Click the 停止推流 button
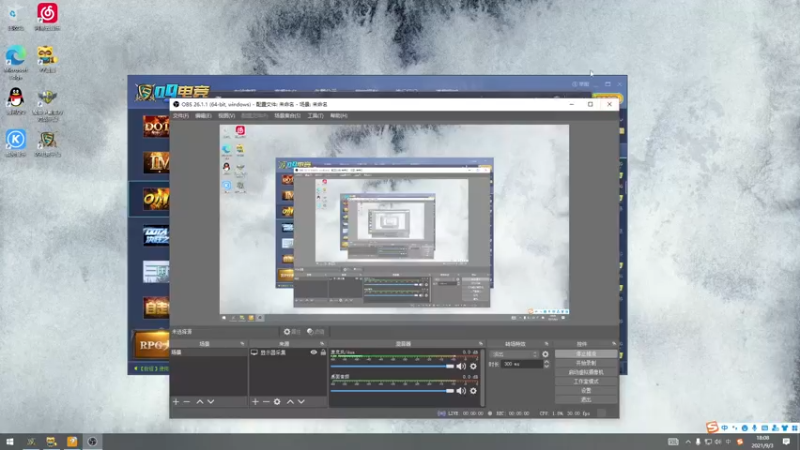The width and height of the screenshot is (800, 450). click(x=586, y=354)
